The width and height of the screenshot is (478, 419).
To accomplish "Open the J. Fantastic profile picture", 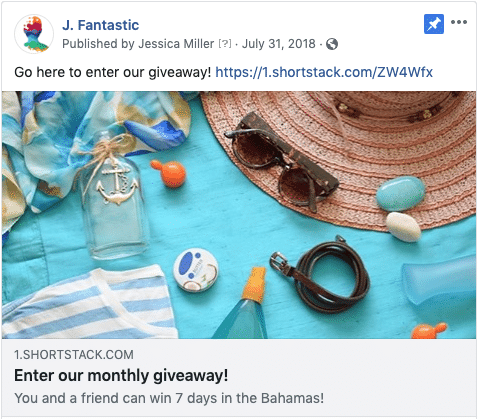I will click(34, 34).
